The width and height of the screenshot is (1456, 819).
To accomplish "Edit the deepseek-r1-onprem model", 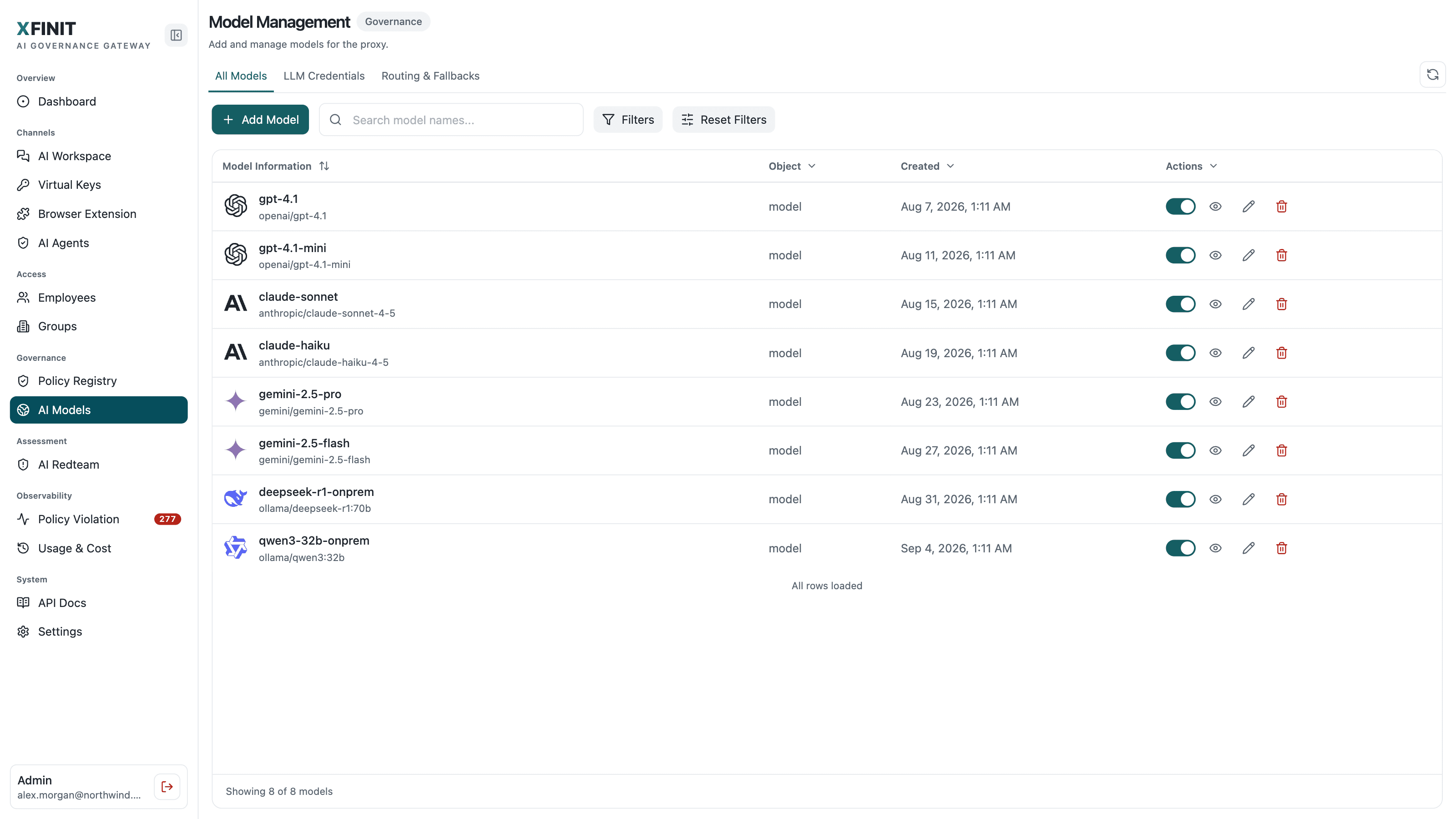I will point(1249,499).
